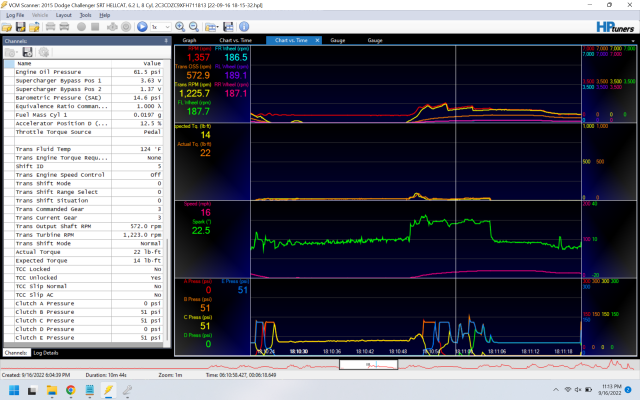Screen dimensions: 640x400
Task: Open the layout folder dropdown icon
Action: click(x=211, y=27)
